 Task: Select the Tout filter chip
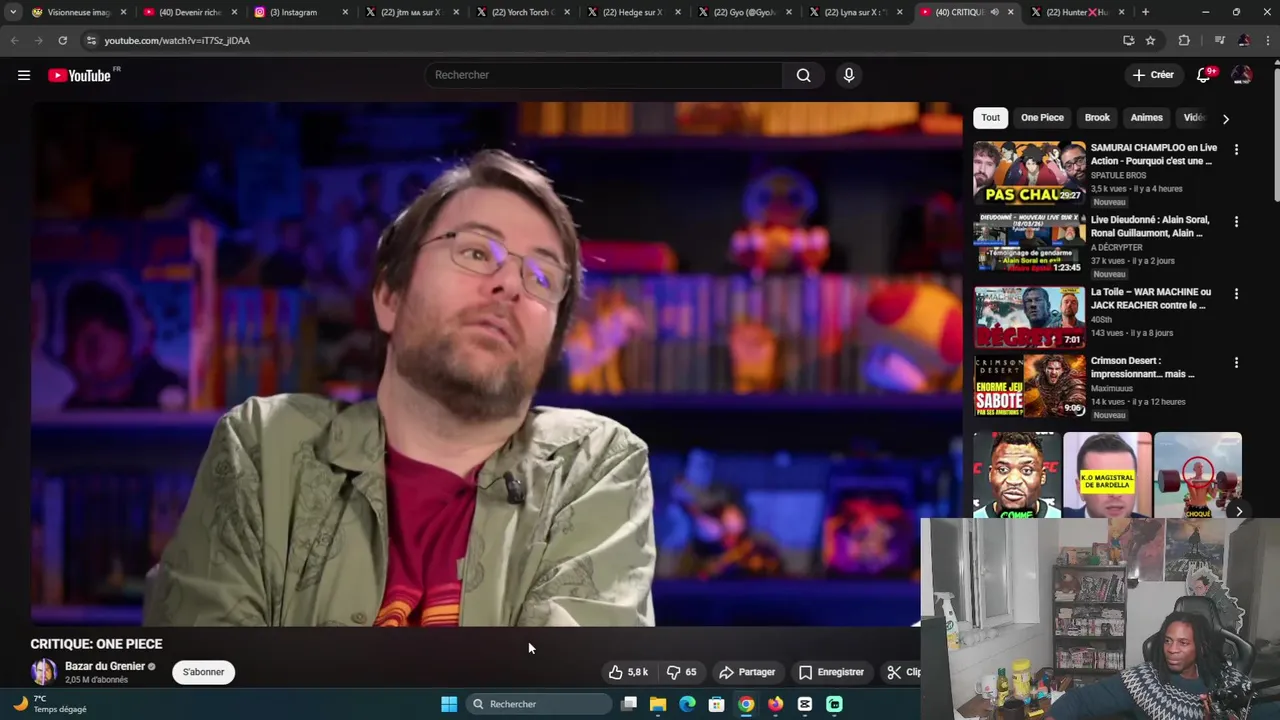coord(990,118)
